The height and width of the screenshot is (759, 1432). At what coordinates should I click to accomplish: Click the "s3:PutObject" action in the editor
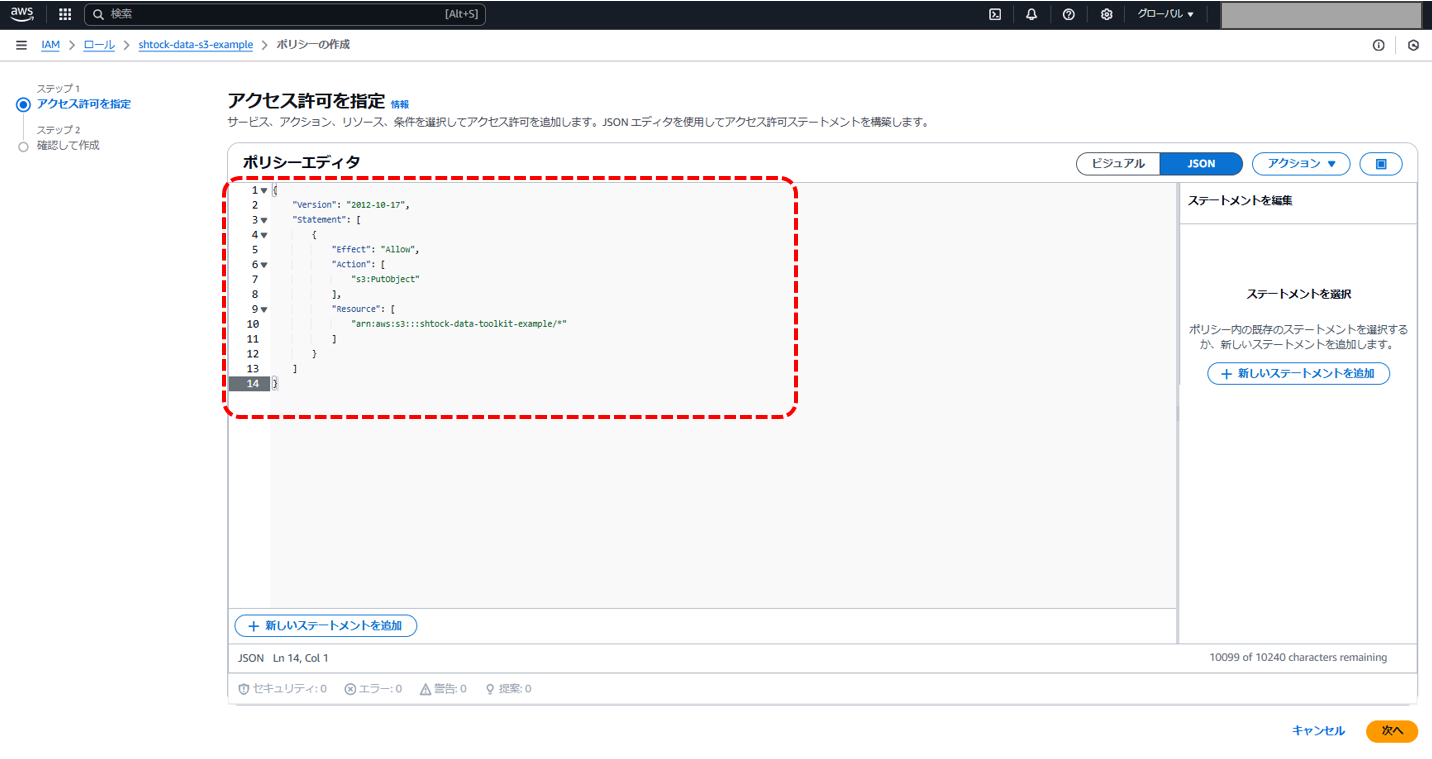pyautogui.click(x=385, y=279)
